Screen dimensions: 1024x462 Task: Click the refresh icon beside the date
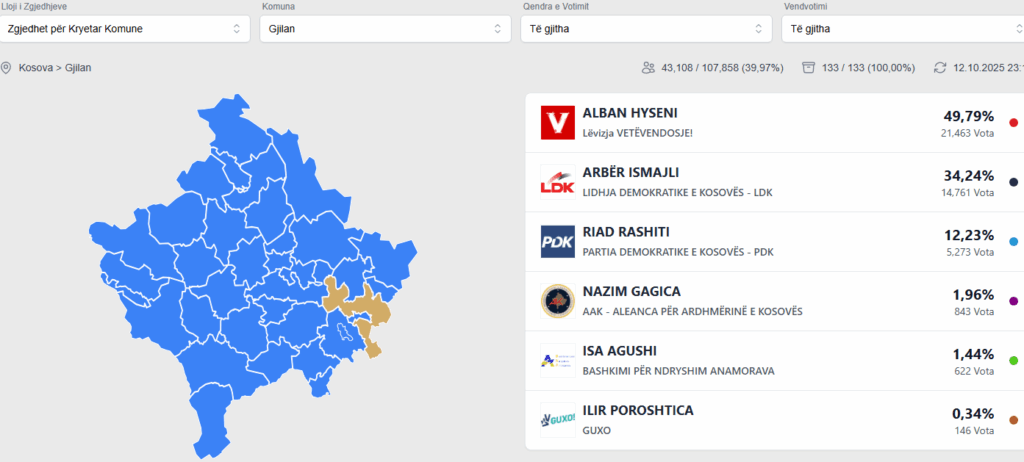(940, 68)
